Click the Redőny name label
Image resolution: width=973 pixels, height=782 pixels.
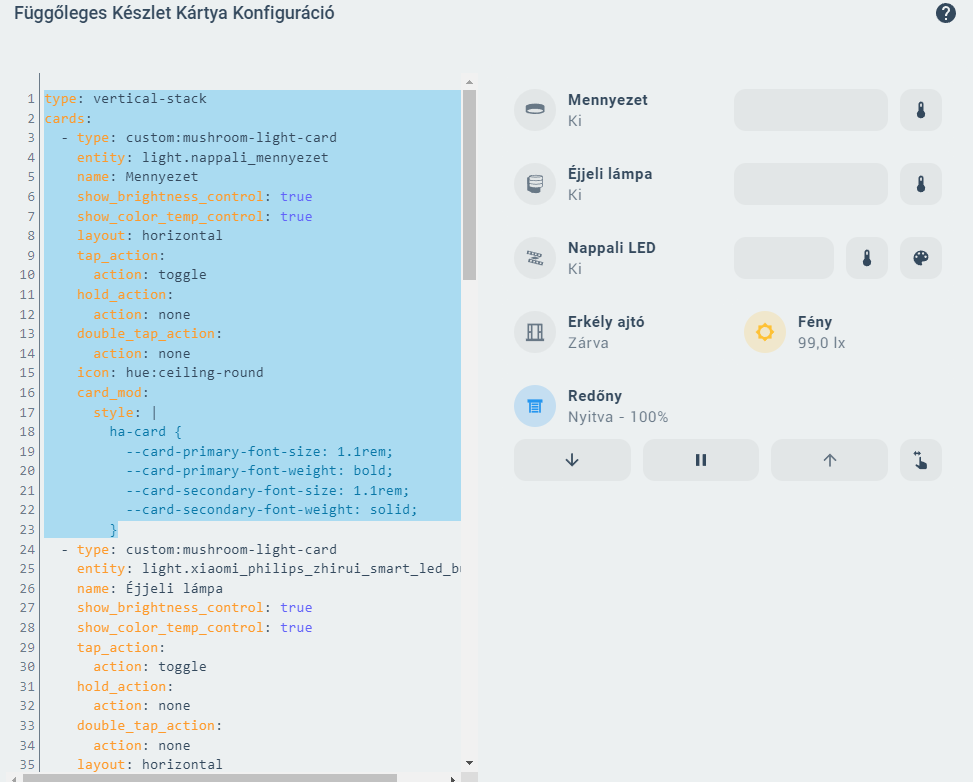(595, 396)
